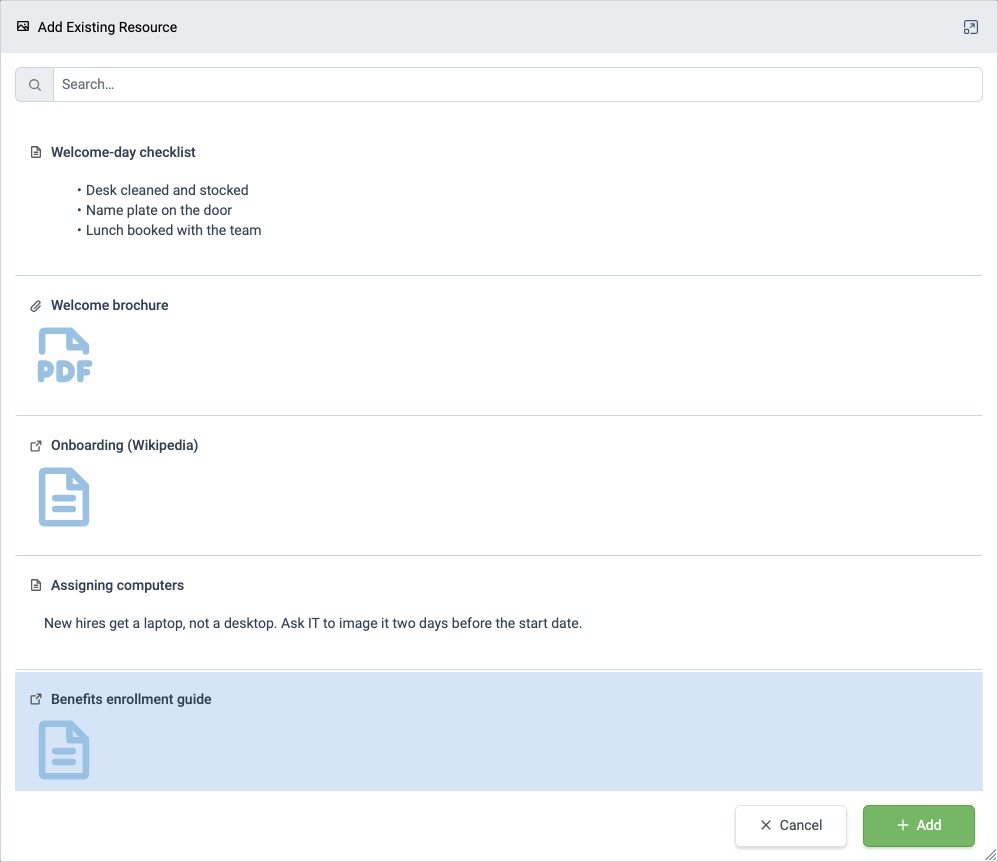Screen dimensions: 998x862
Task: Click the Add Existing Resource header title
Action: click(x=107, y=27)
